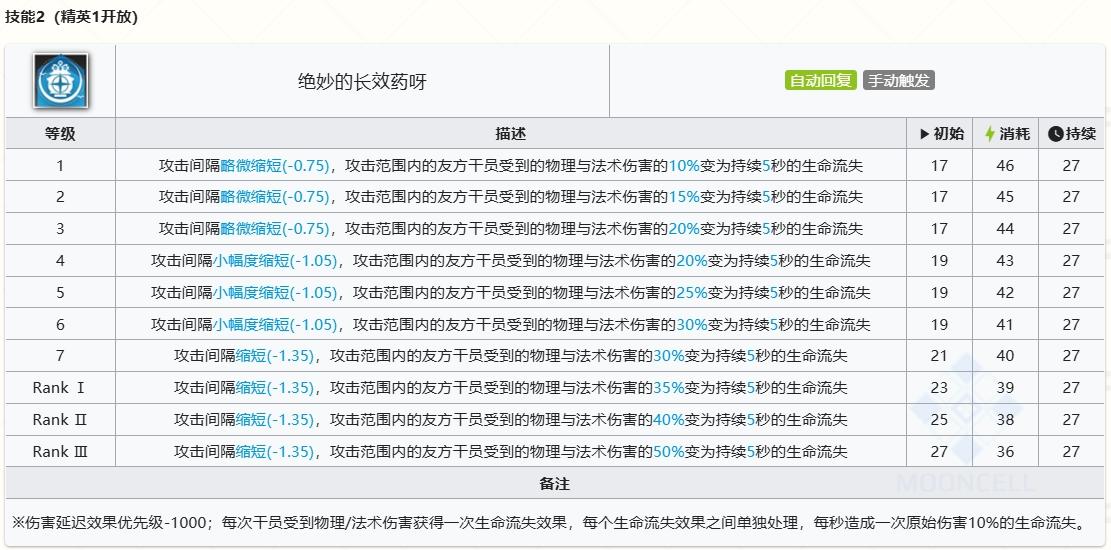
Task: Click the 15% value in level 2 description
Action: [x=684, y=197]
